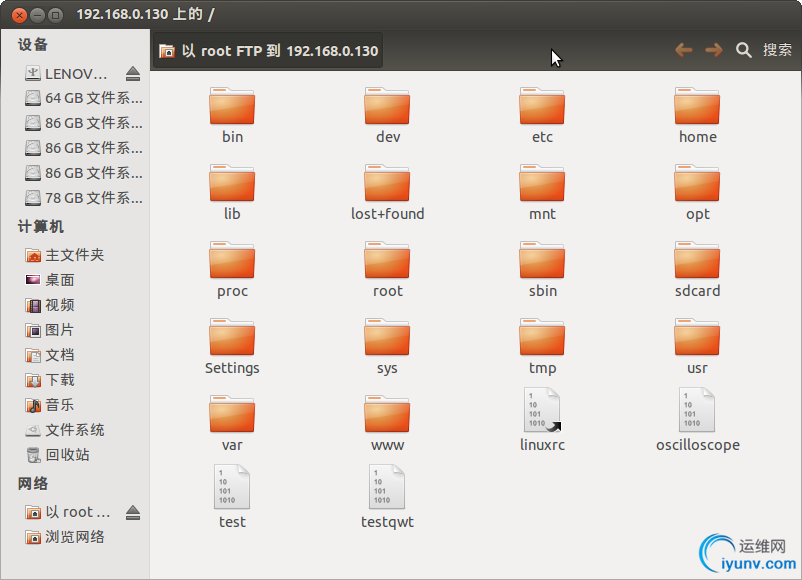Close the file manager window
Viewport: 802px width, 580px height.
pyautogui.click(x=19, y=15)
